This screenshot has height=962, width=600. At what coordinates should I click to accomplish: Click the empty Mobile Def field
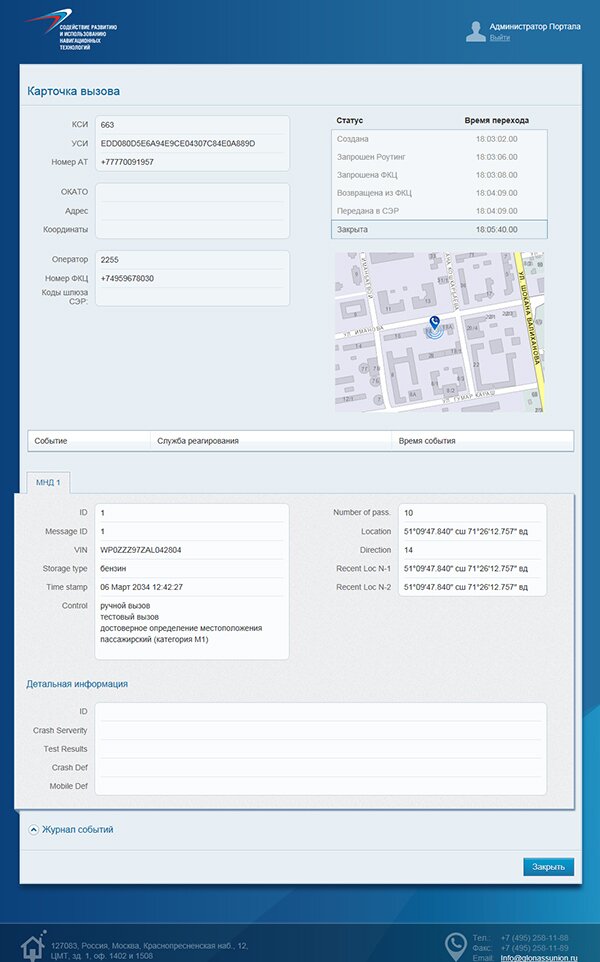tap(320, 786)
